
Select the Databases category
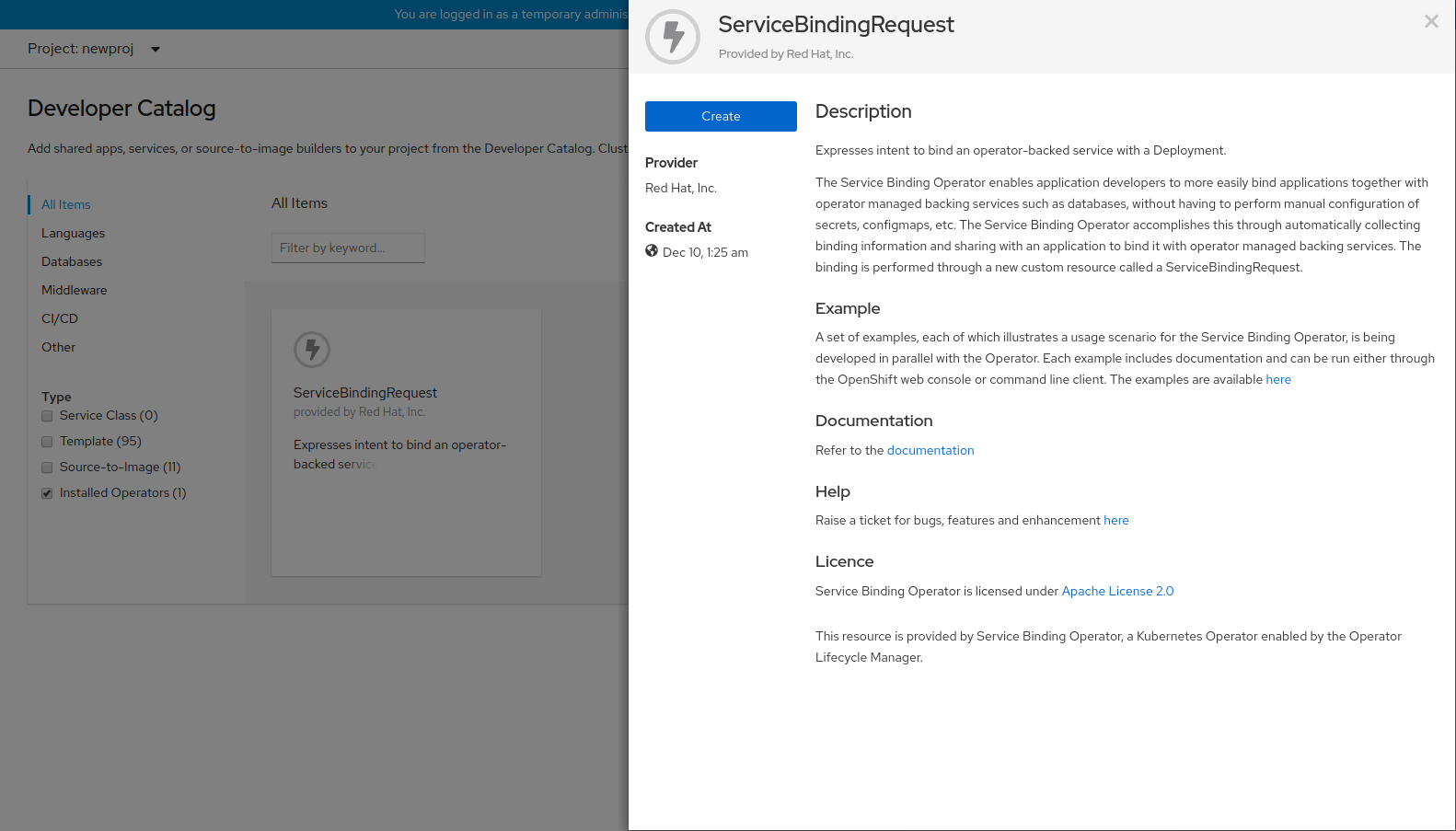click(72, 261)
